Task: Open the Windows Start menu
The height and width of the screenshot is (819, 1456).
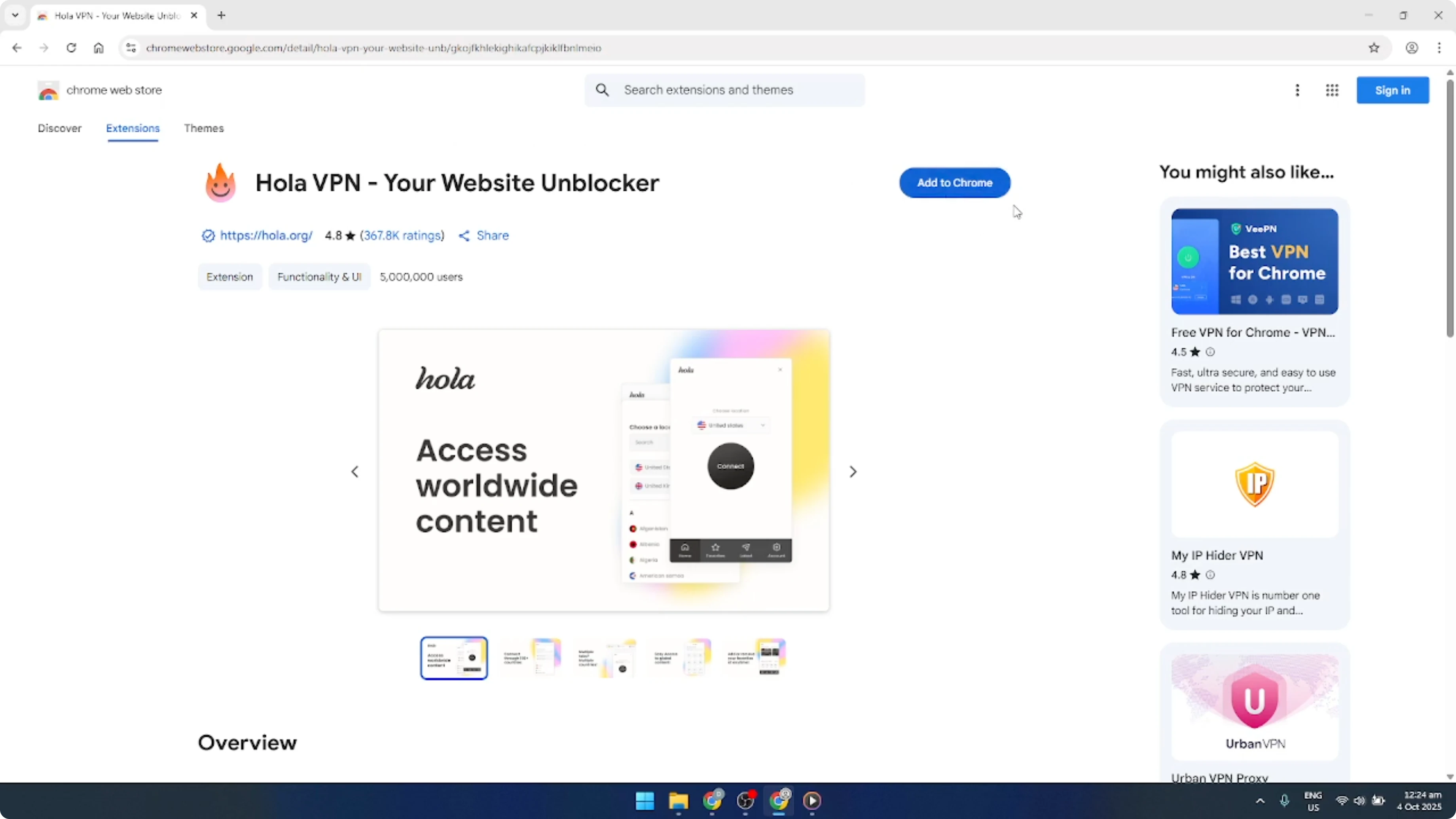Action: tap(645, 800)
